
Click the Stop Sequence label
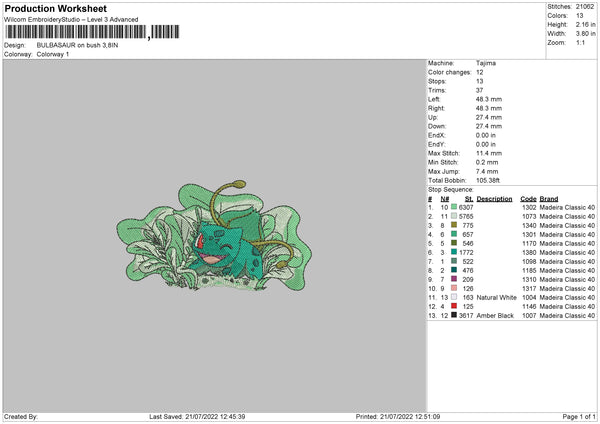(450, 187)
